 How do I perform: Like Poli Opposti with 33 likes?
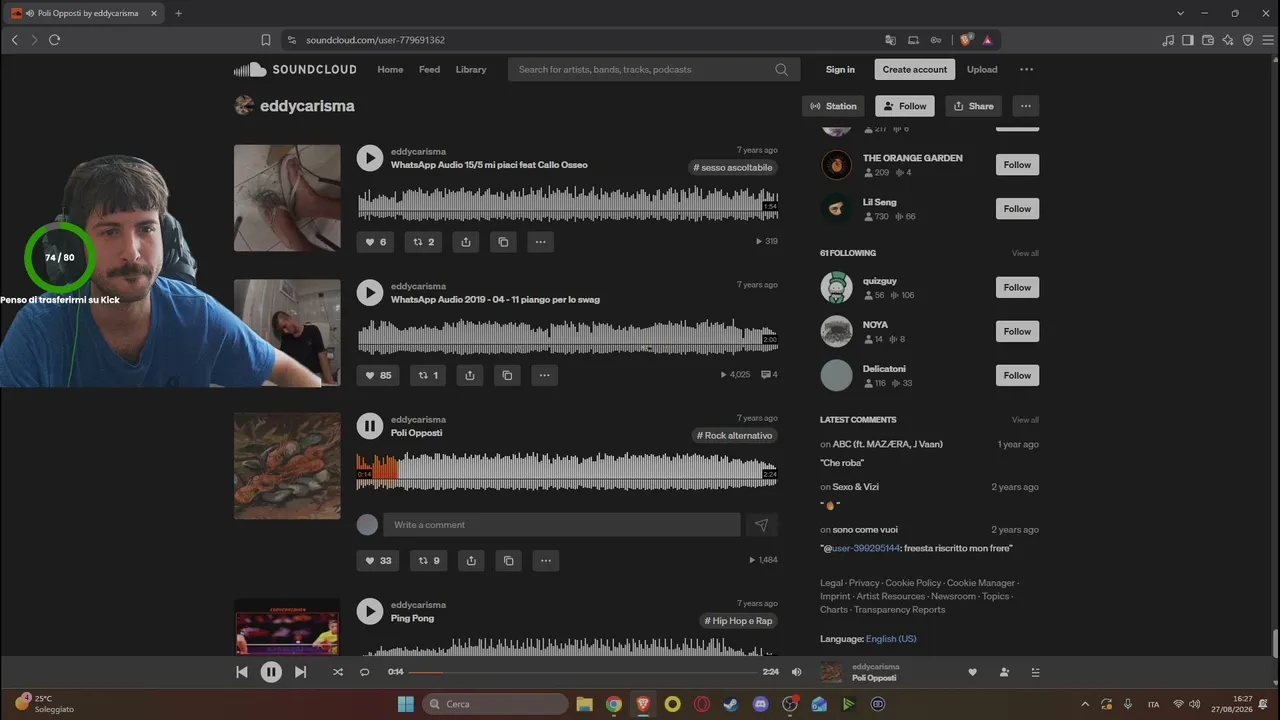[377, 560]
